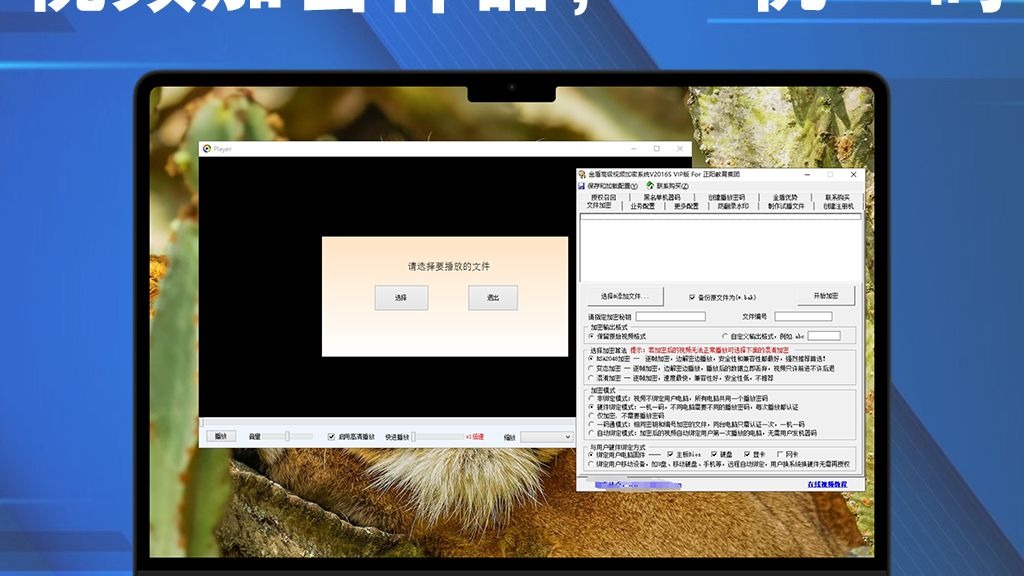Open the 创建注册机 tab
The image size is (1024, 576).
pyautogui.click(x=837, y=205)
